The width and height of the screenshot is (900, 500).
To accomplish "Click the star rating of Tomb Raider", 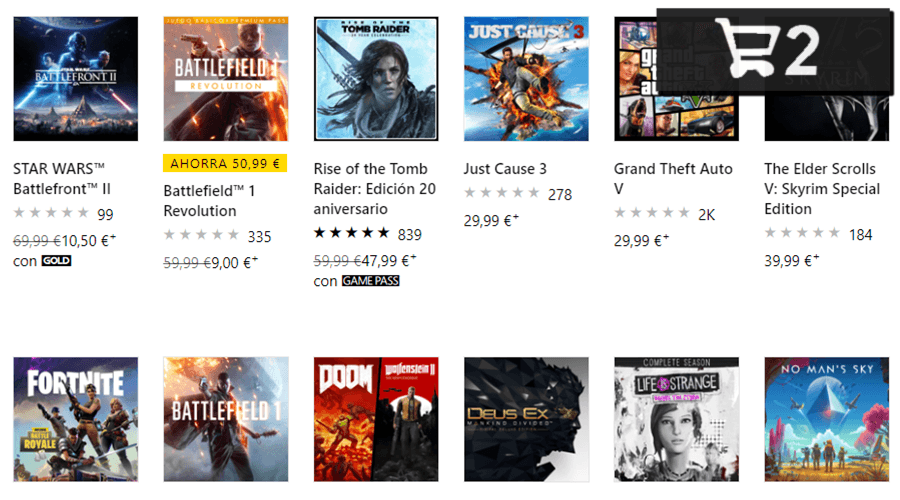I will [351, 233].
